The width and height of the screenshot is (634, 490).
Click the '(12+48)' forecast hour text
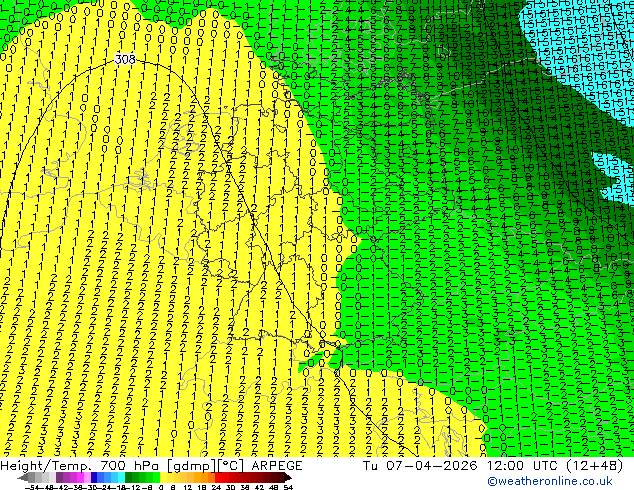click(x=593, y=466)
